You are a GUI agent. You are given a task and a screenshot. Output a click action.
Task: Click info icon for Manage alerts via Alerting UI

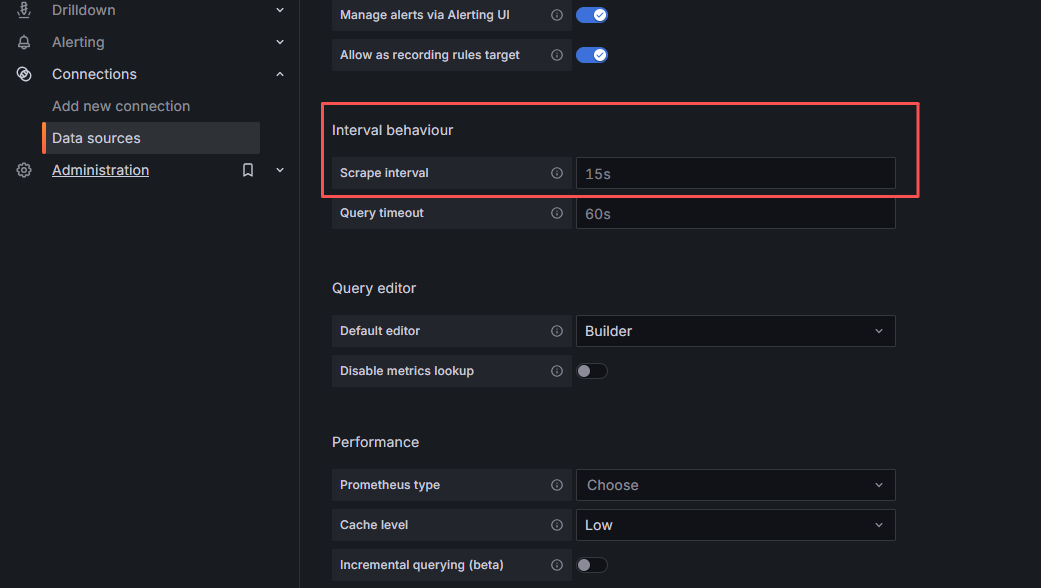coord(557,15)
